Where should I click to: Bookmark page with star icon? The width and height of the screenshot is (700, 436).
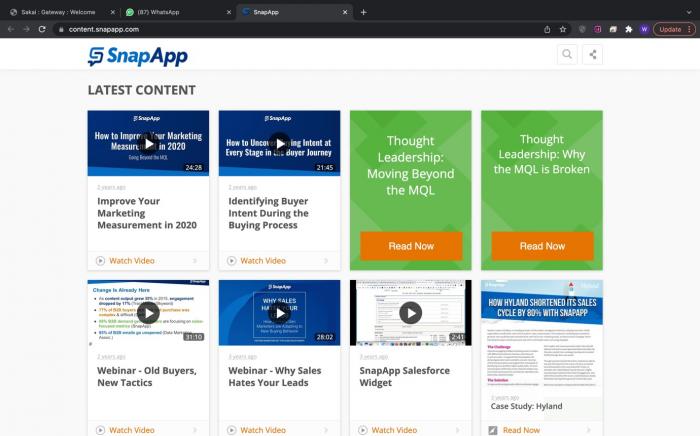tap(562, 29)
